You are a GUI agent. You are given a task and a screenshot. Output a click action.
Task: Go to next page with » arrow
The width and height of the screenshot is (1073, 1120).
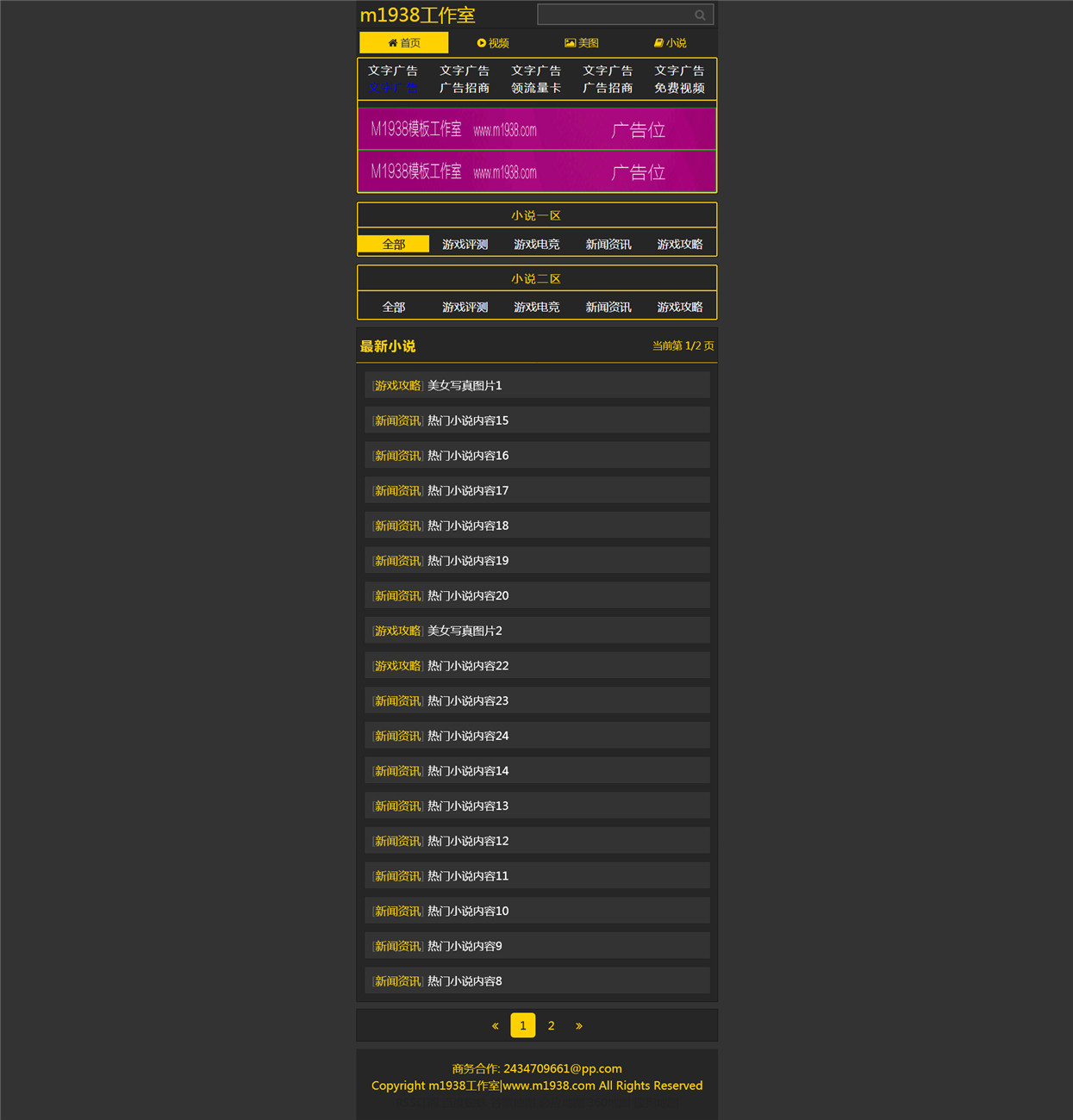pos(579,1025)
